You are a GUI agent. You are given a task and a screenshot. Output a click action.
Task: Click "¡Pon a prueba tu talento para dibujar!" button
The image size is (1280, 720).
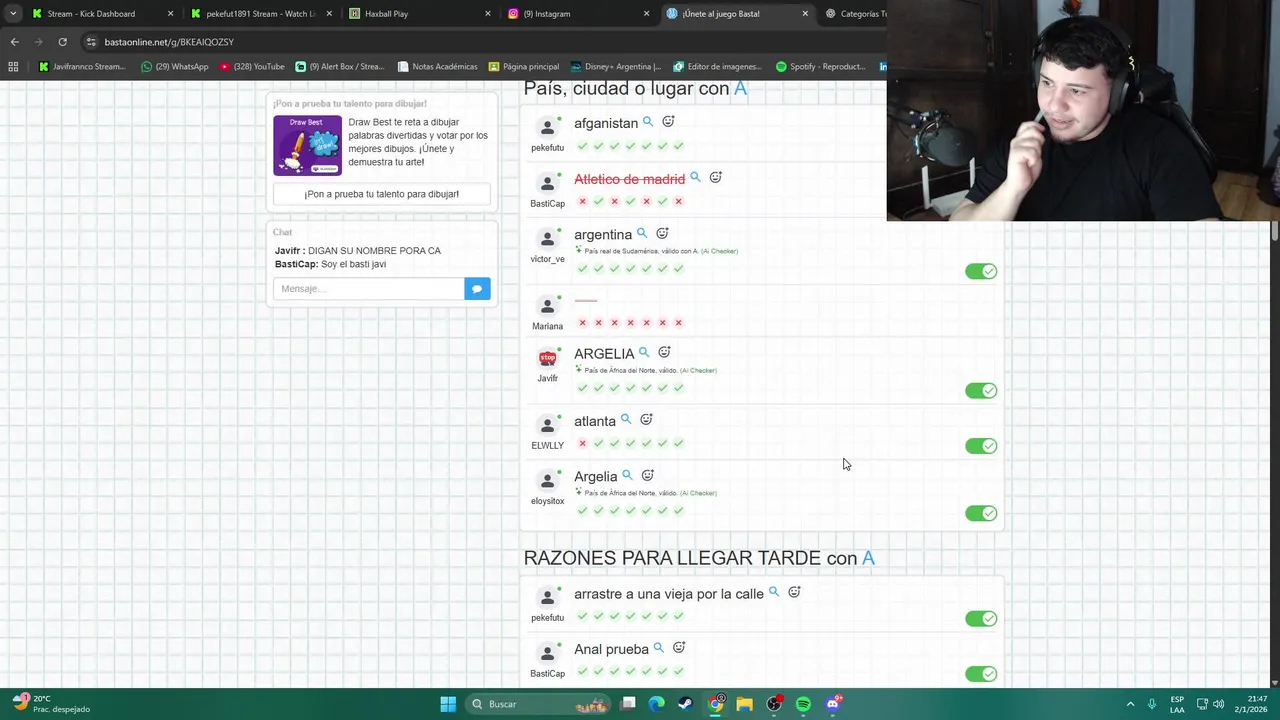click(x=382, y=194)
